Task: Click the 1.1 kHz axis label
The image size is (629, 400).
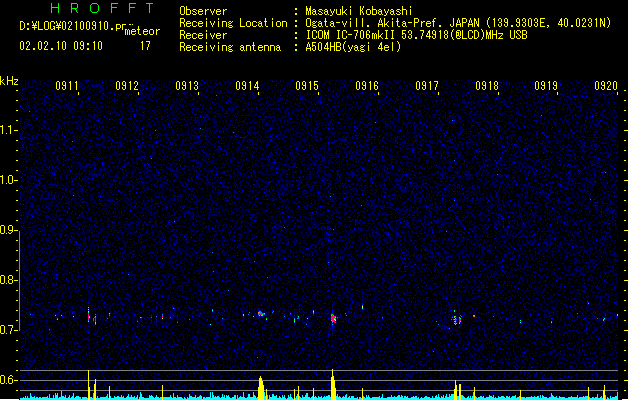Action: point(8,130)
